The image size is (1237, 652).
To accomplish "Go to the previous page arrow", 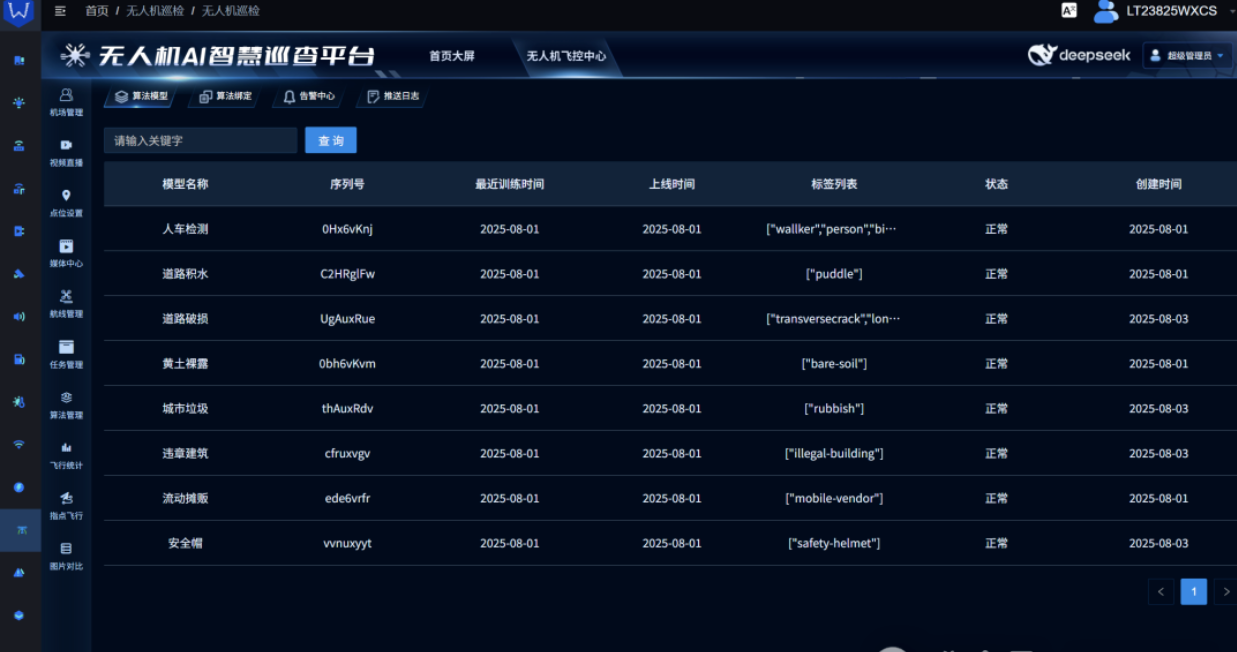I will 1161,592.
